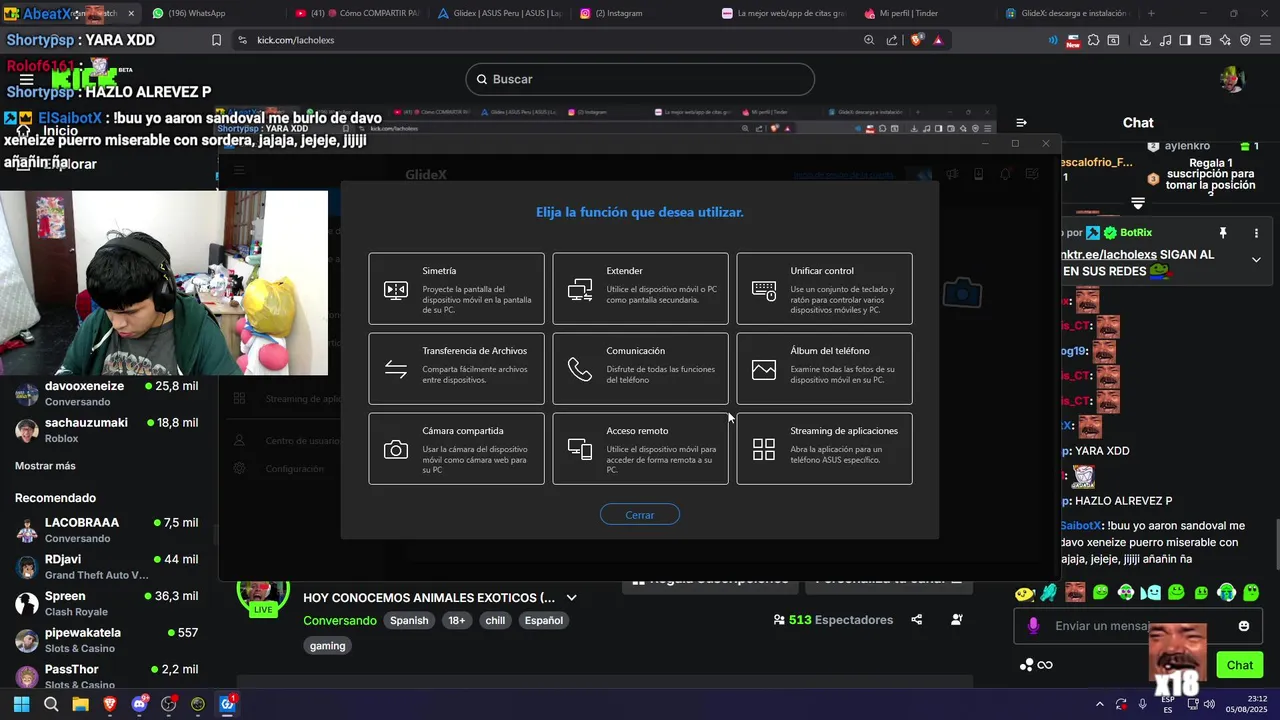Click the Cerrar button in GlideX dialog

click(x=640, y=515)
